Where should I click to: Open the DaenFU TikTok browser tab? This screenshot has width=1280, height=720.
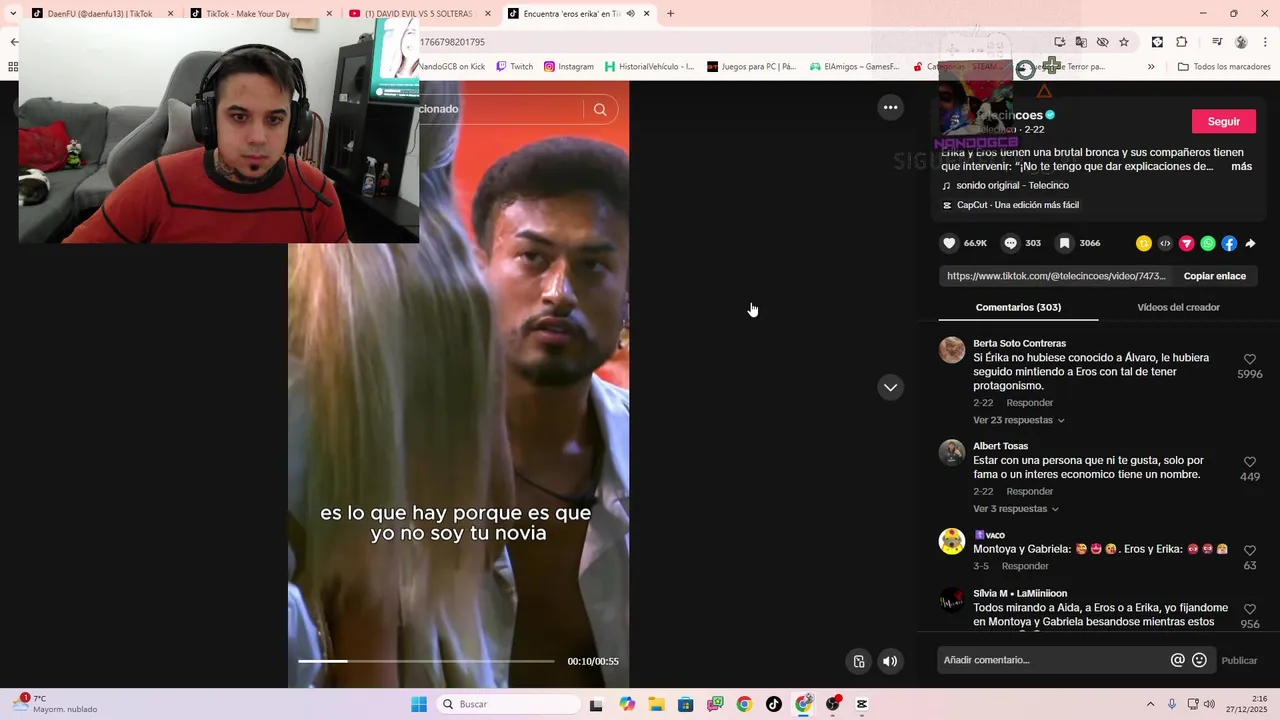[x=100, y=14]
